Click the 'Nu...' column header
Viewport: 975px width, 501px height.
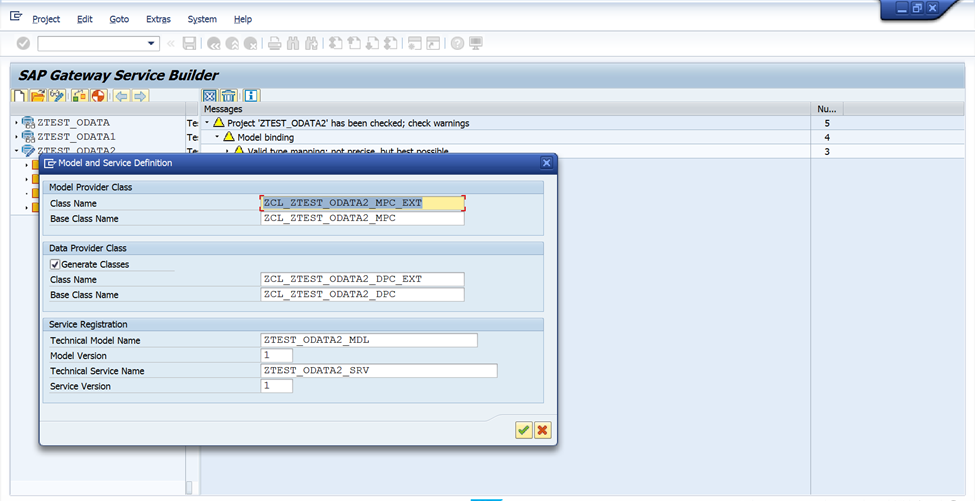827,109
